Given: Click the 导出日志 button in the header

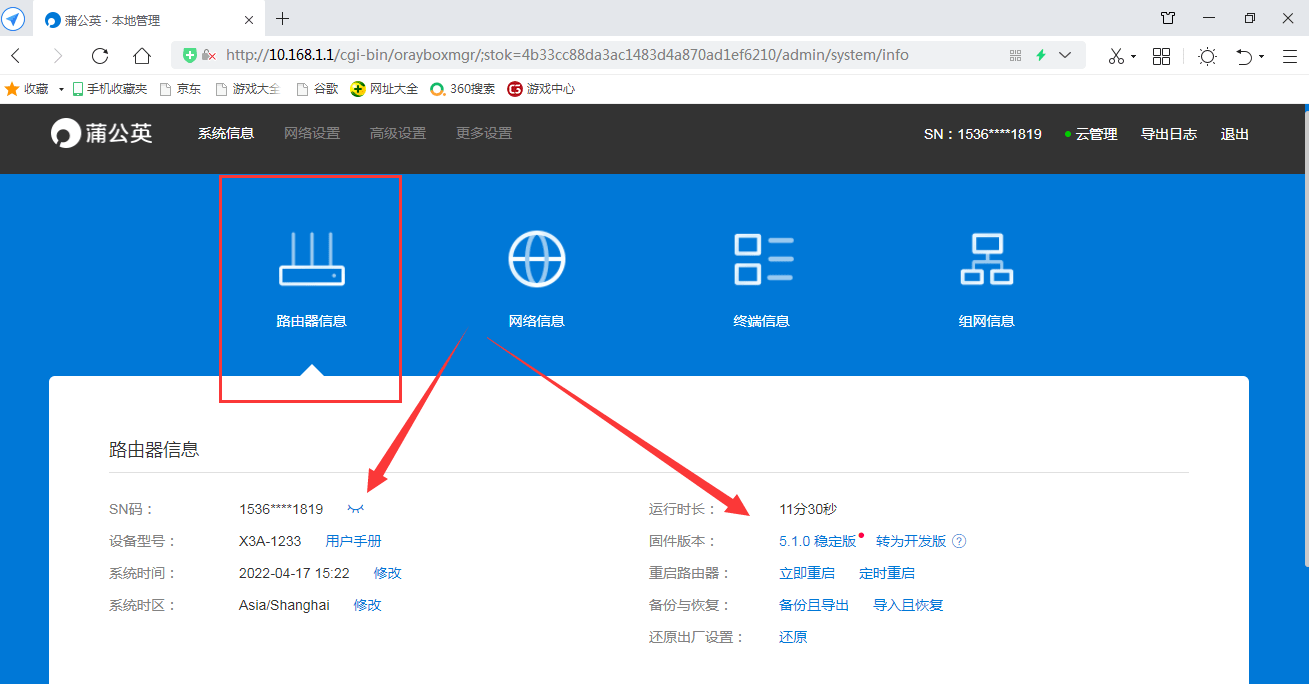Looking at the screenshot, I should (1168, 134).
